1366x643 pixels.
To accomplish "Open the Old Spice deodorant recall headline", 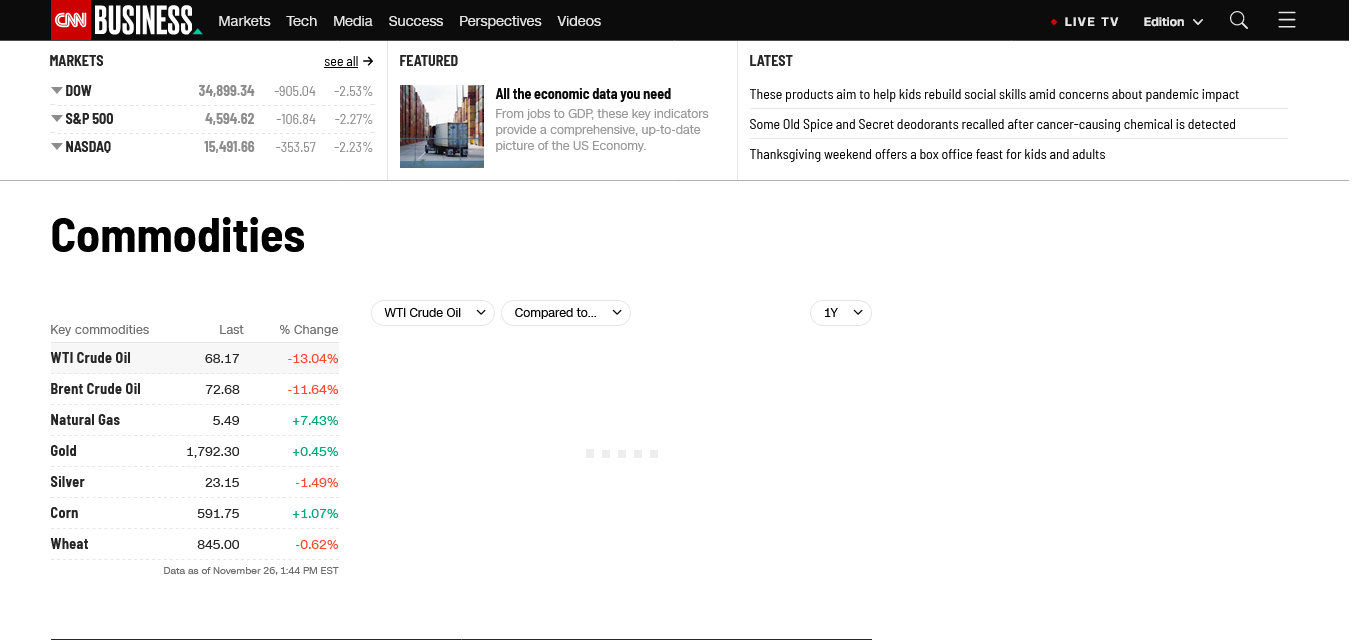I will [992, 124].
